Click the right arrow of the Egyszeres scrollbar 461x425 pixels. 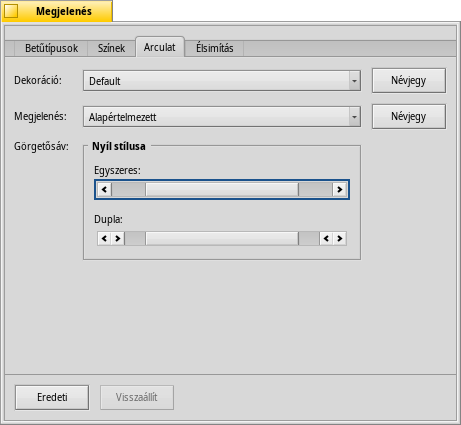click(x=340, y=190)
